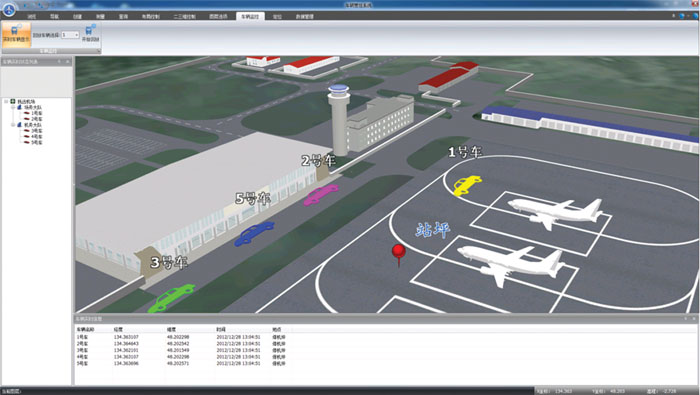
Task: Click the yellow car model labeled 1号车
Action: click(x=467, y=184)
